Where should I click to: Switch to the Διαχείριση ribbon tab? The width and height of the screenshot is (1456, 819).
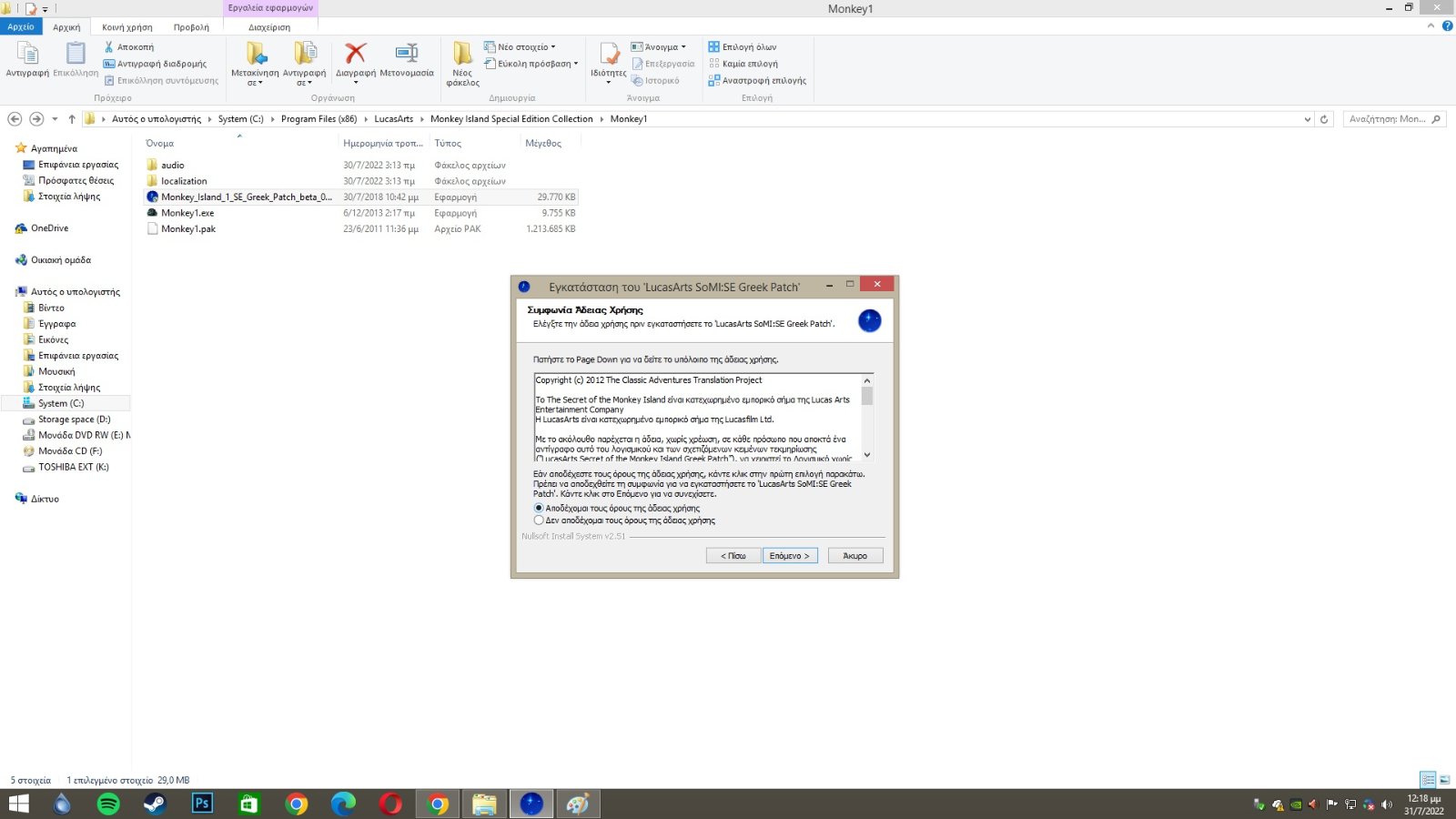point(269,27)
